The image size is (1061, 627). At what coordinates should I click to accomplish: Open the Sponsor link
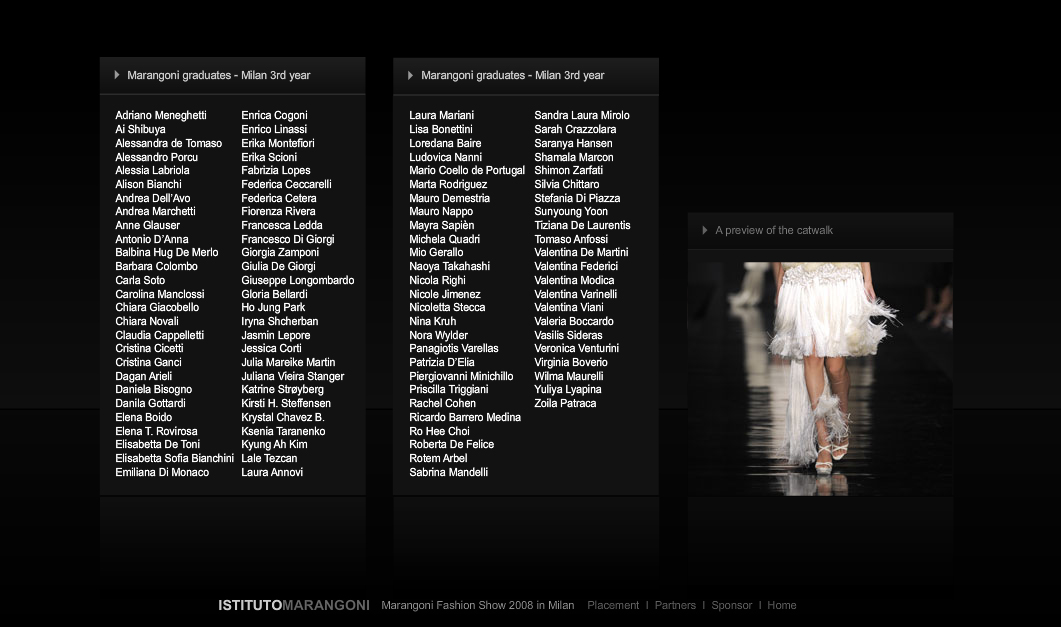(x=731, y=605)
